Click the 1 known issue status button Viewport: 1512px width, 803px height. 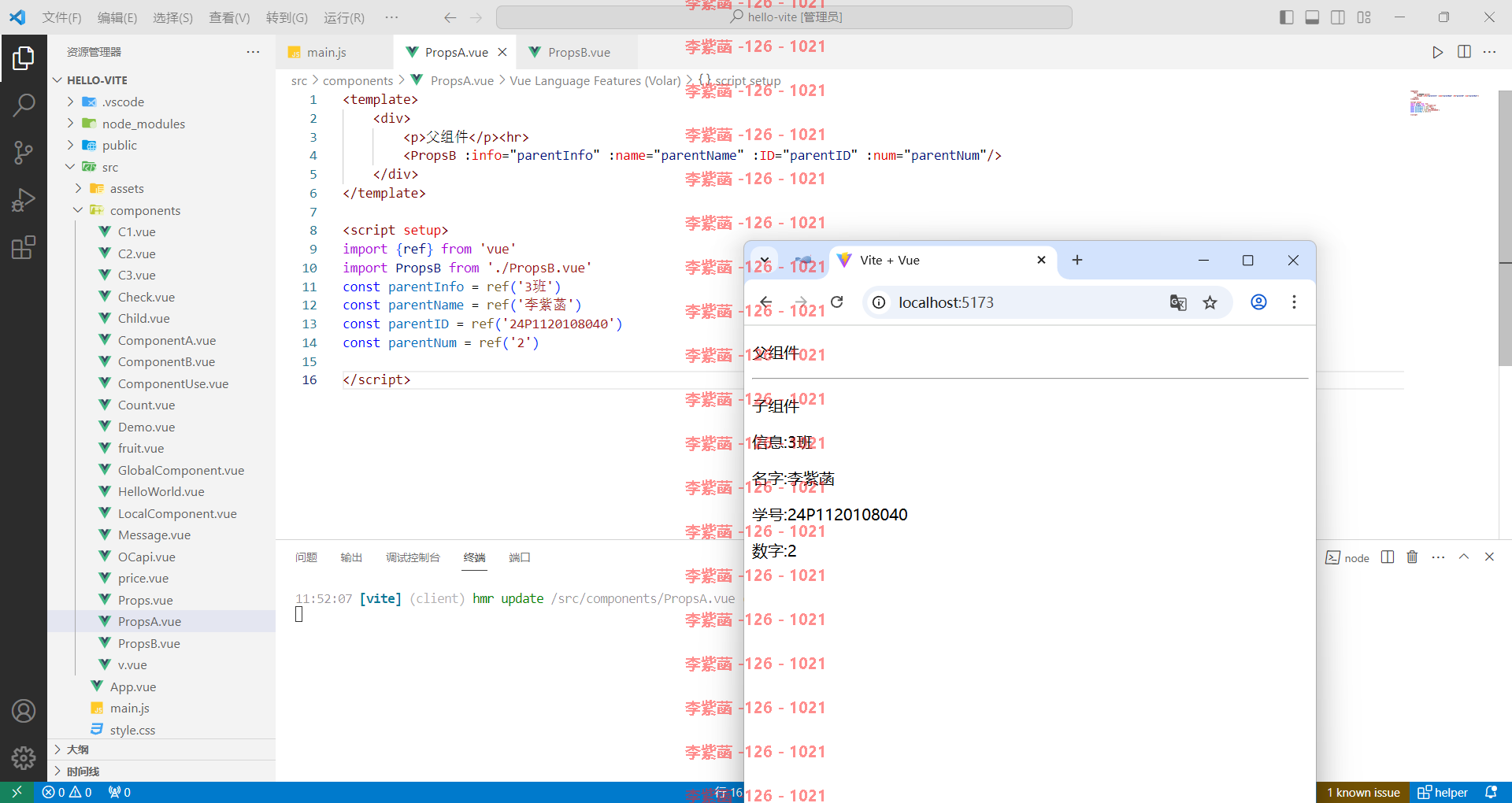[1362, 792]
